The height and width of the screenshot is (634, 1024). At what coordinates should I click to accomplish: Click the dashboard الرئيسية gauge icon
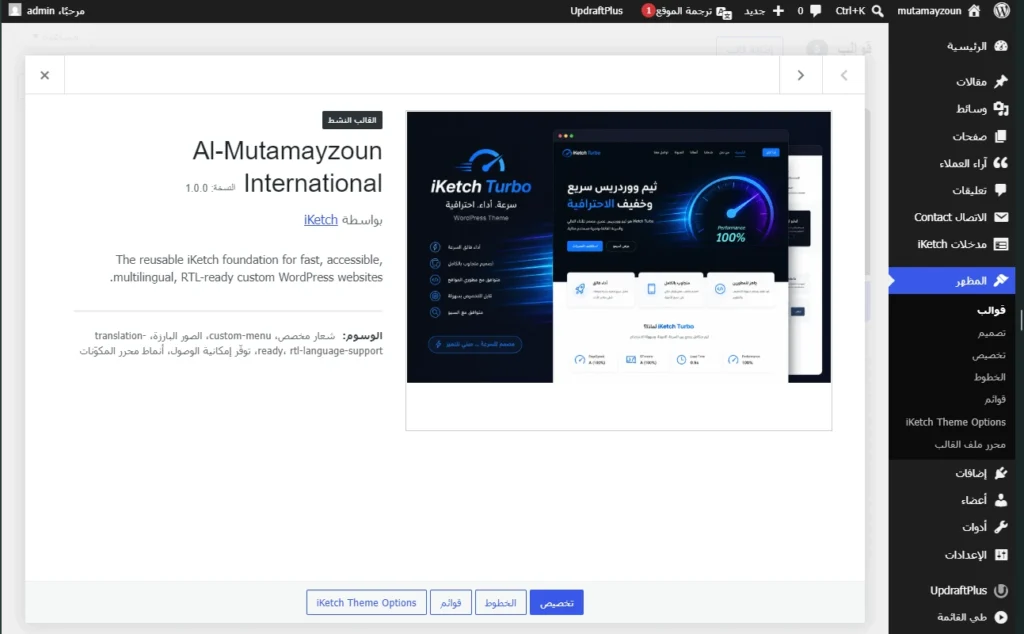click(x=1000, y=46)
